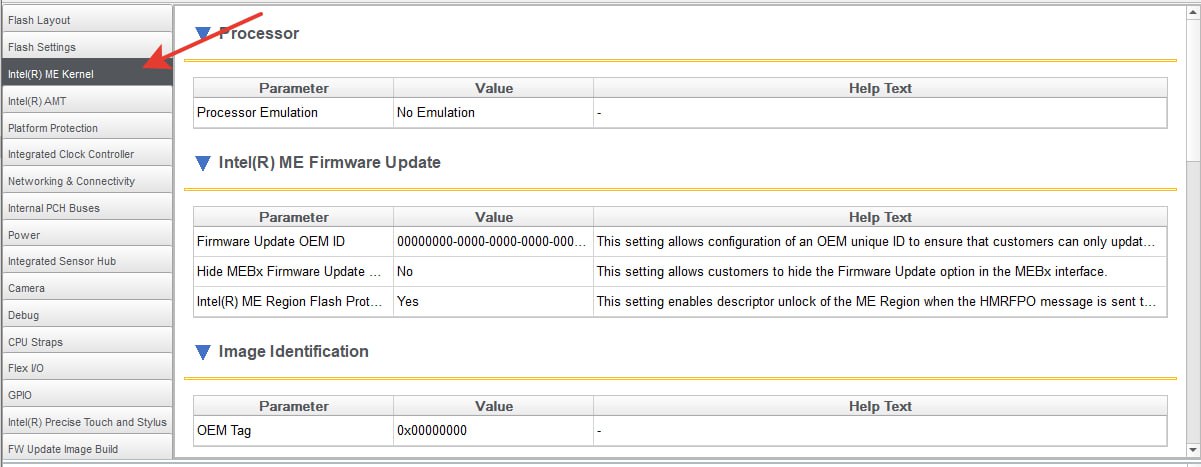The image size is (1201, 467).
Task: Collapse the Image Identification section
Action: (x=203, y=352)
